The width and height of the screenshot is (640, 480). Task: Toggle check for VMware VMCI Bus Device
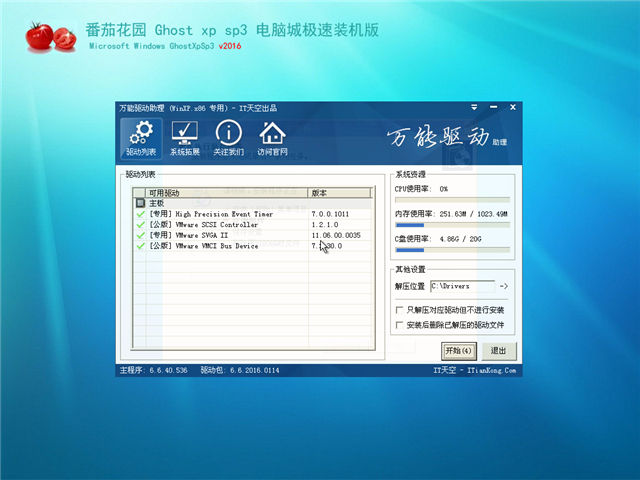(x=140, y=246)
